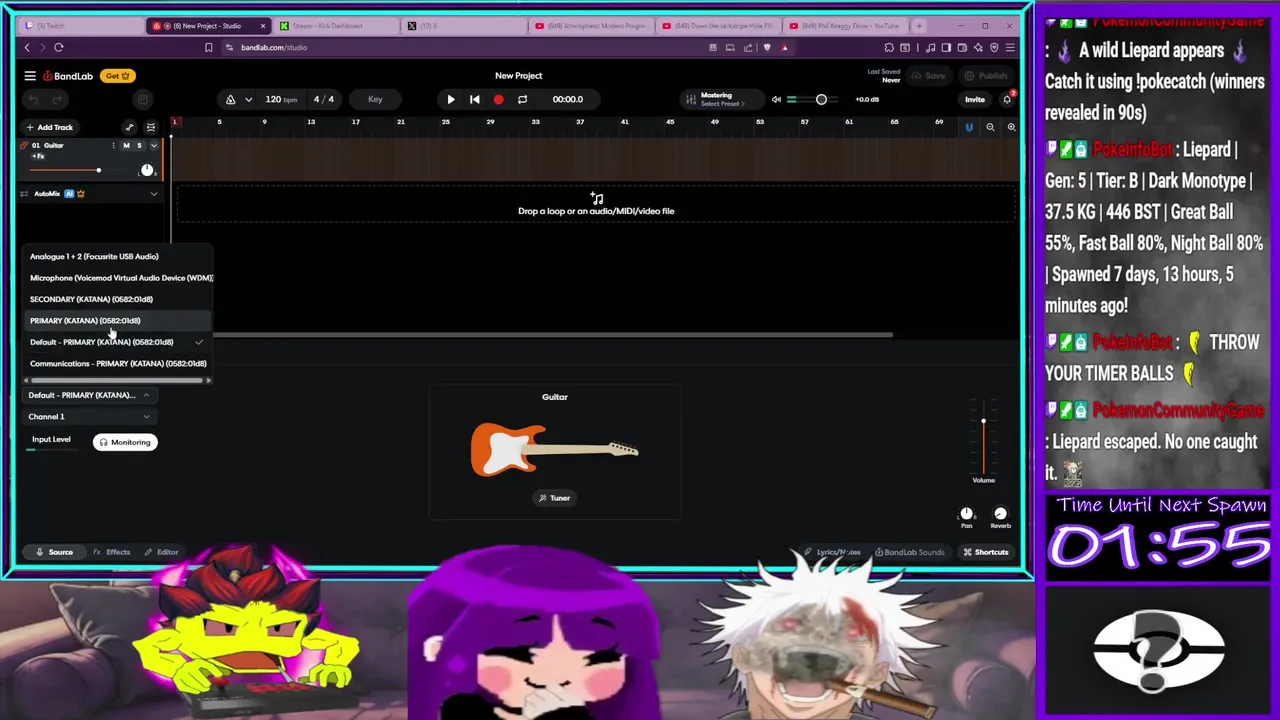
Task: Click the master volume speaker icon
Action: point(776,99)
